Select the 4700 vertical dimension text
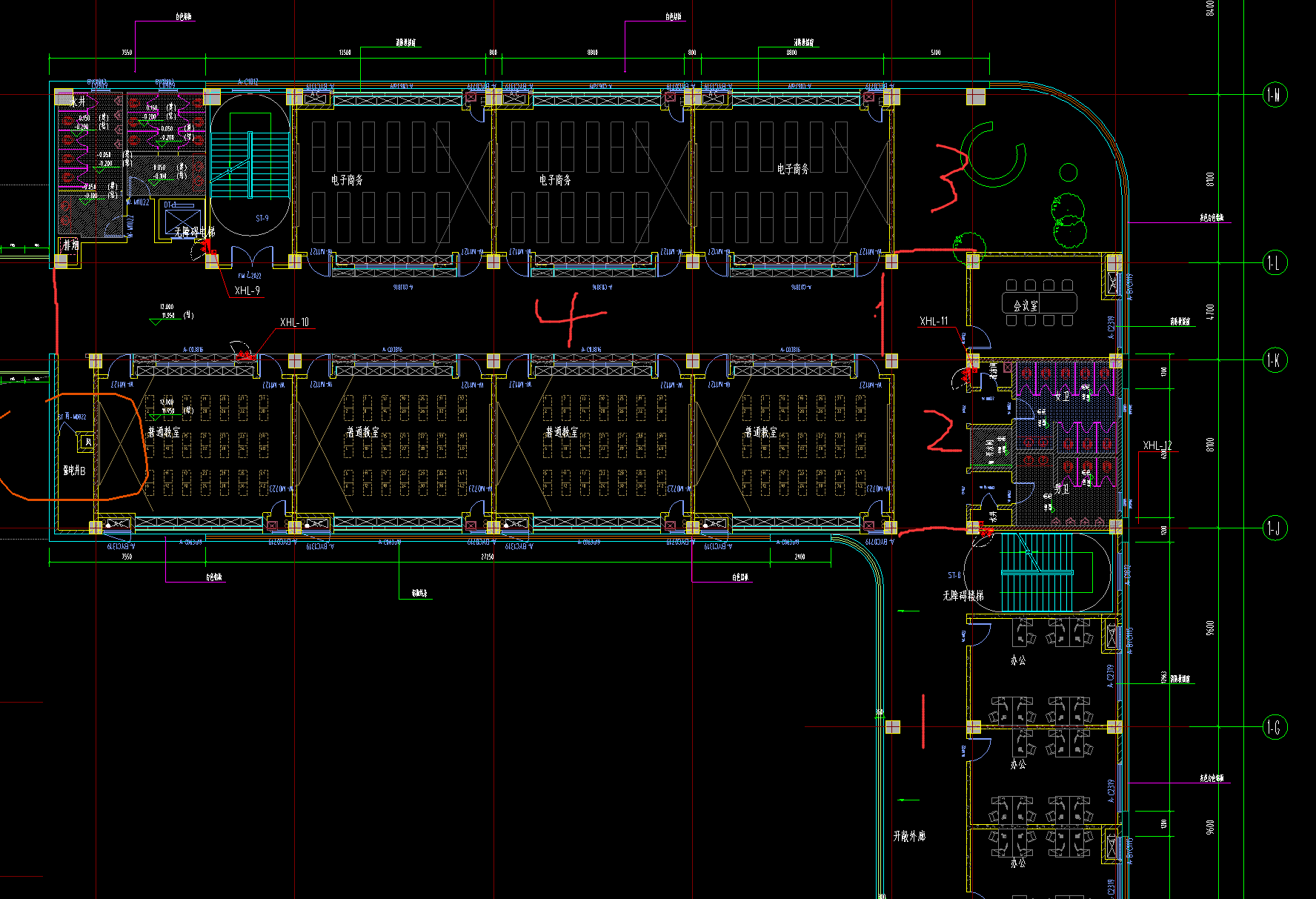 pyautogui.click(x=1210, y=311)
